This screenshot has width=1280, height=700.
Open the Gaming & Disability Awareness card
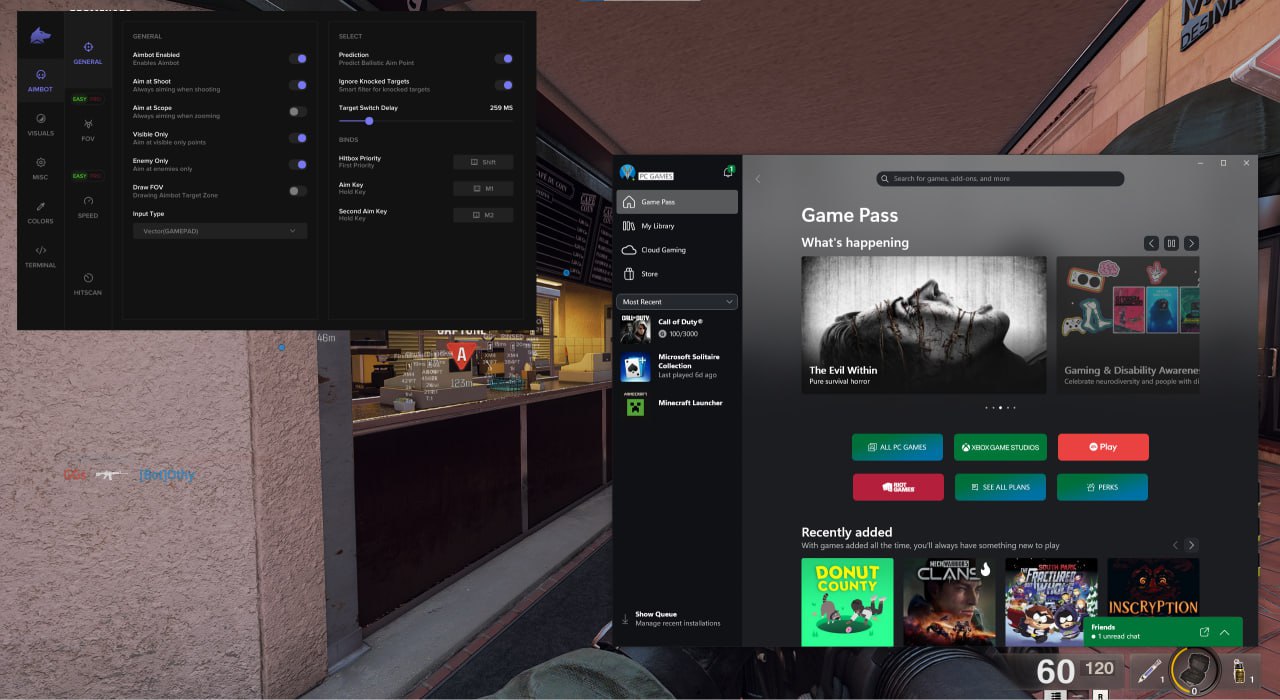click(x=1128, y=325)
